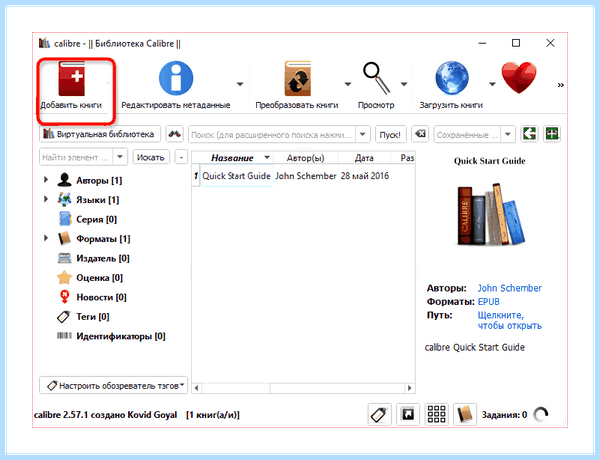This screenshot has height=460, width=600.
Task: Select Авторы [1] in tag browser
Action: pyautogui.click(x=99, y=180)
